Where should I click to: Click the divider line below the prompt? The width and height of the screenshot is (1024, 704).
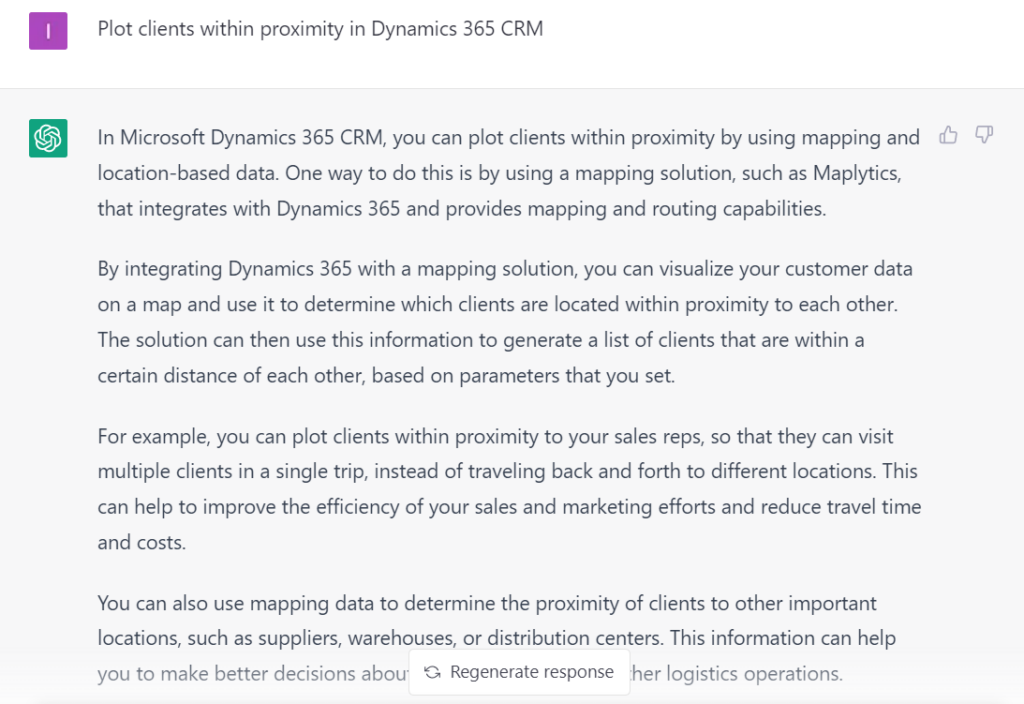[x=512, y=88]
